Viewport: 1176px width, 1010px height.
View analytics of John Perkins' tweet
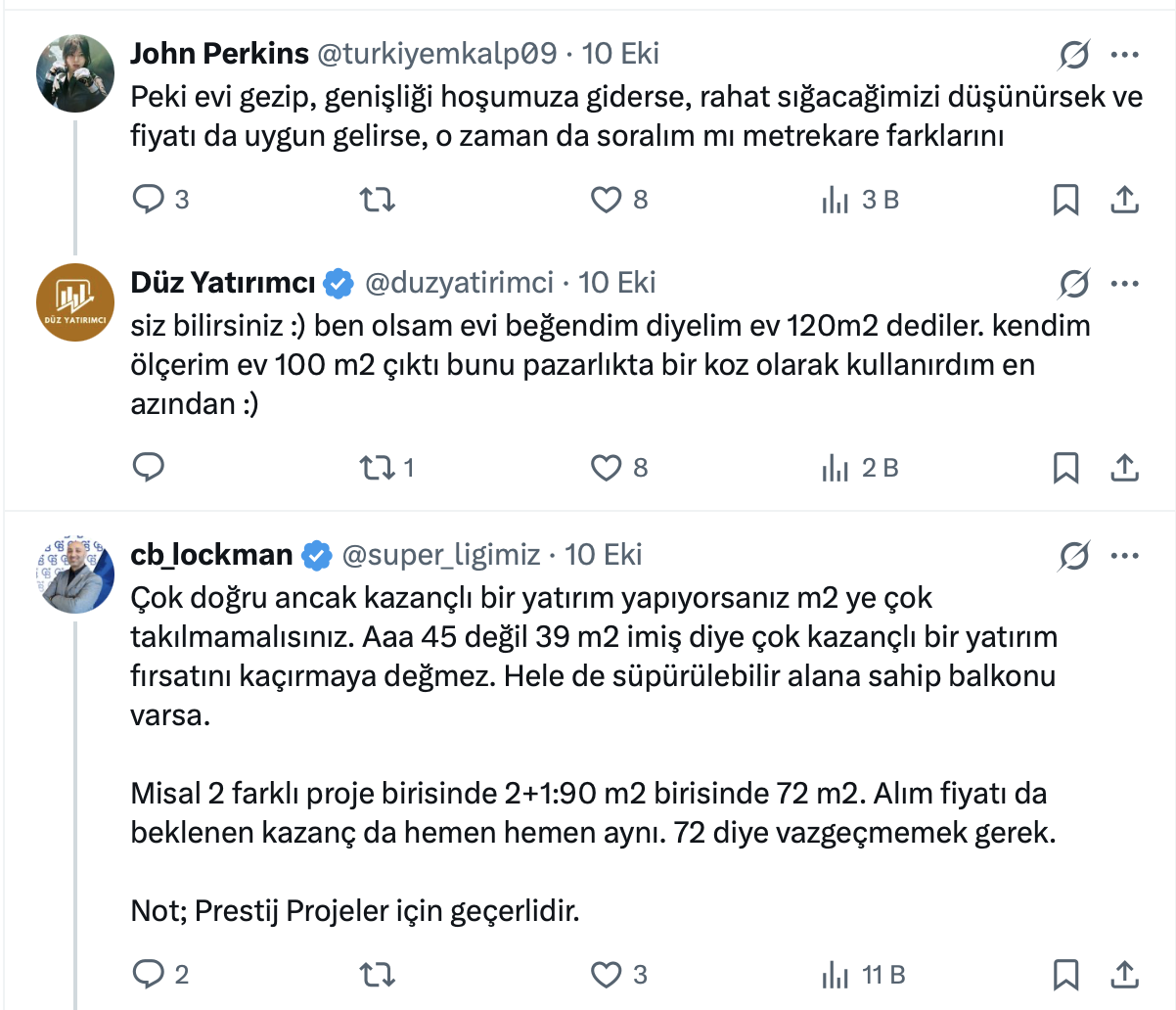coord(837,200)
